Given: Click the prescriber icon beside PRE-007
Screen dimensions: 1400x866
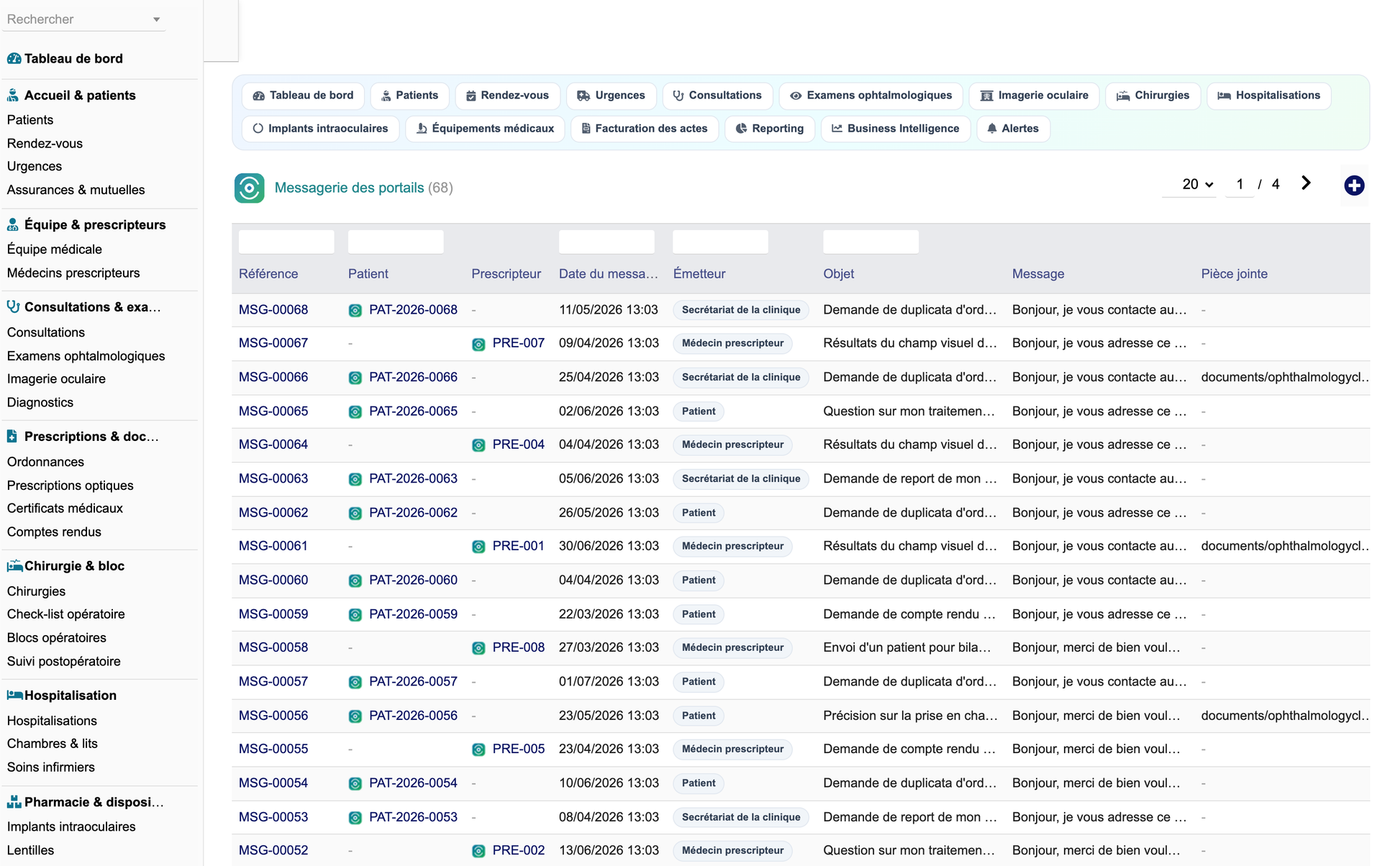Looking at the screenshot, I should 478,345.
